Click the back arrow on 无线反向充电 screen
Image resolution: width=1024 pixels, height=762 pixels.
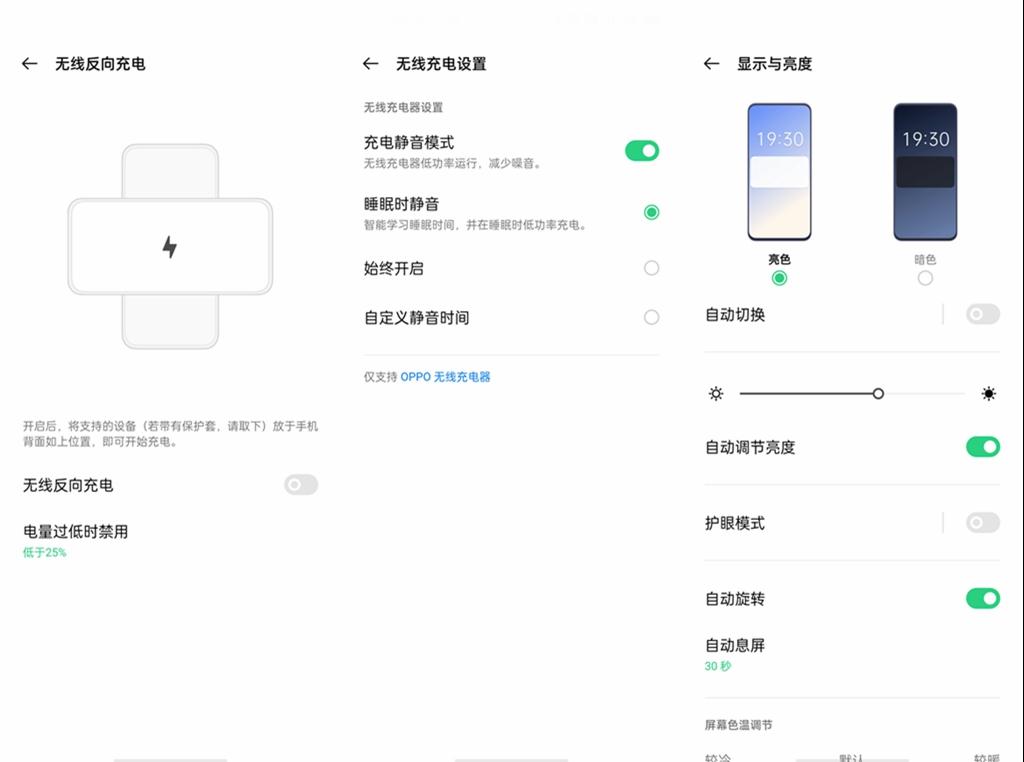29,63
